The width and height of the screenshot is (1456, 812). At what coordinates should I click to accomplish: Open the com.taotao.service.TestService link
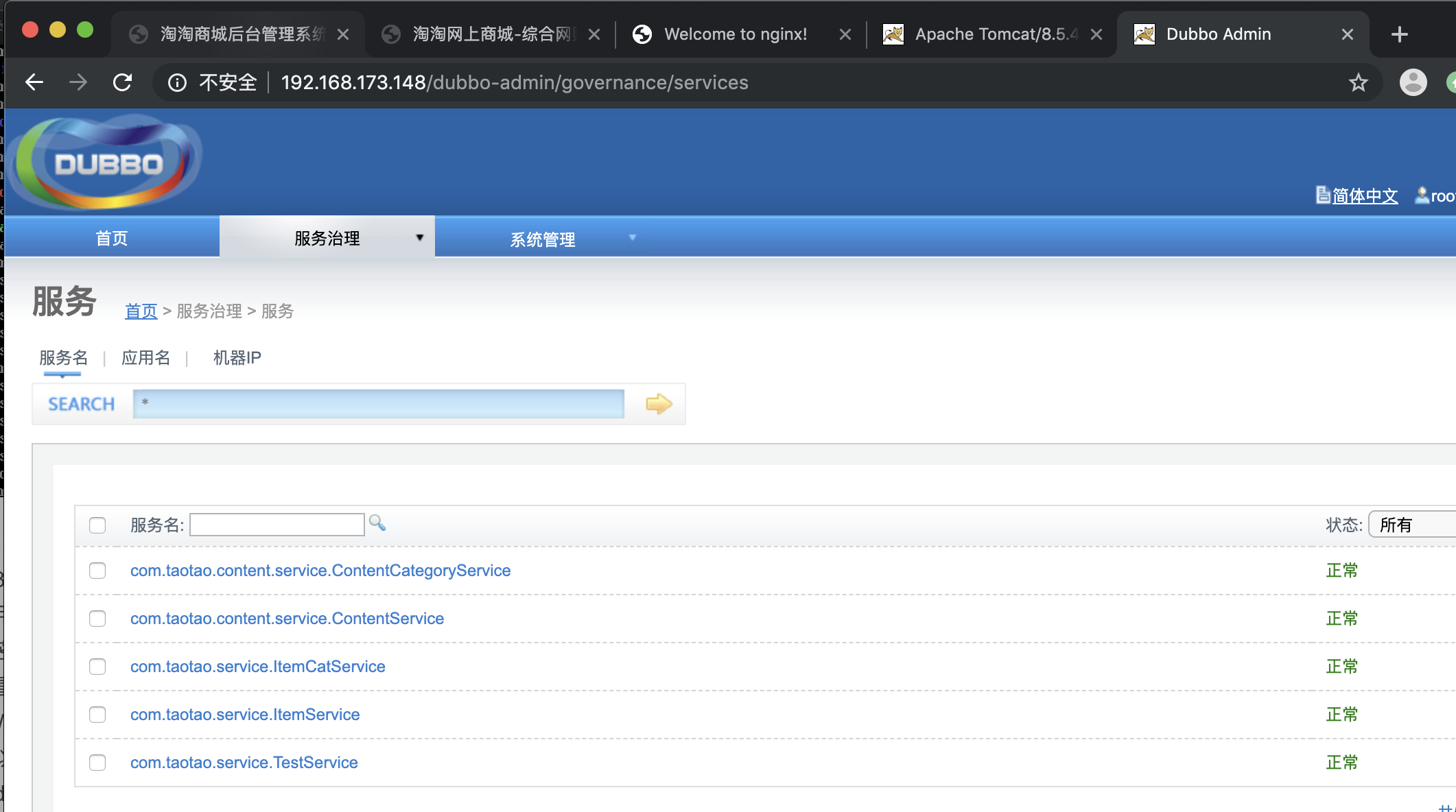(x=244, y=763)
